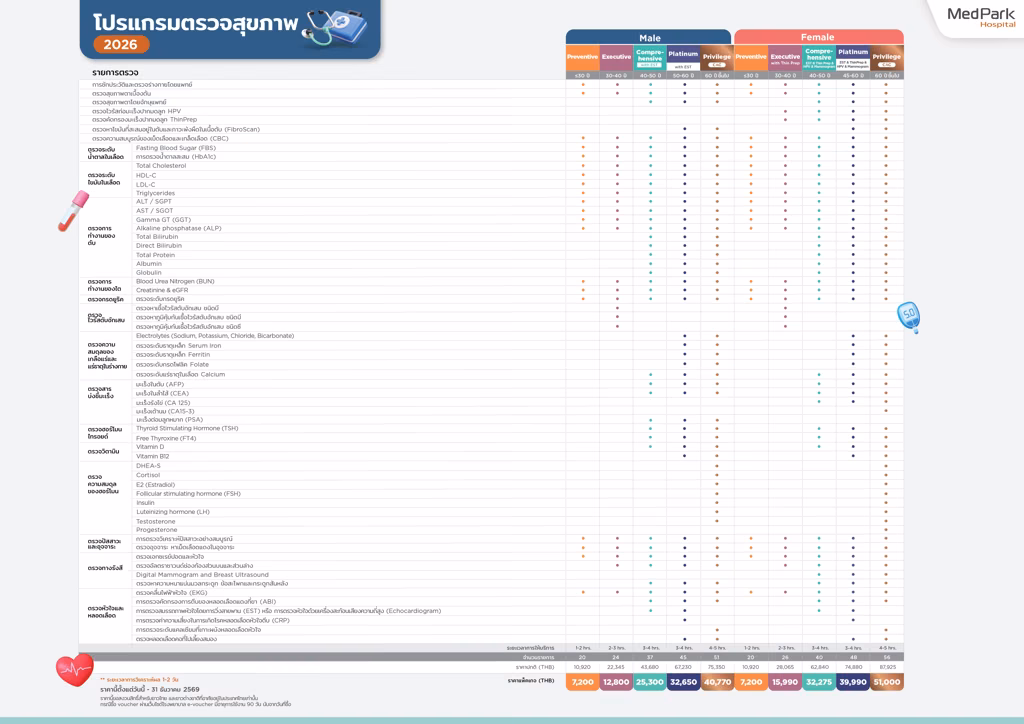Click the 51,000 price box
1024x724 pixels.
[887, 682]
